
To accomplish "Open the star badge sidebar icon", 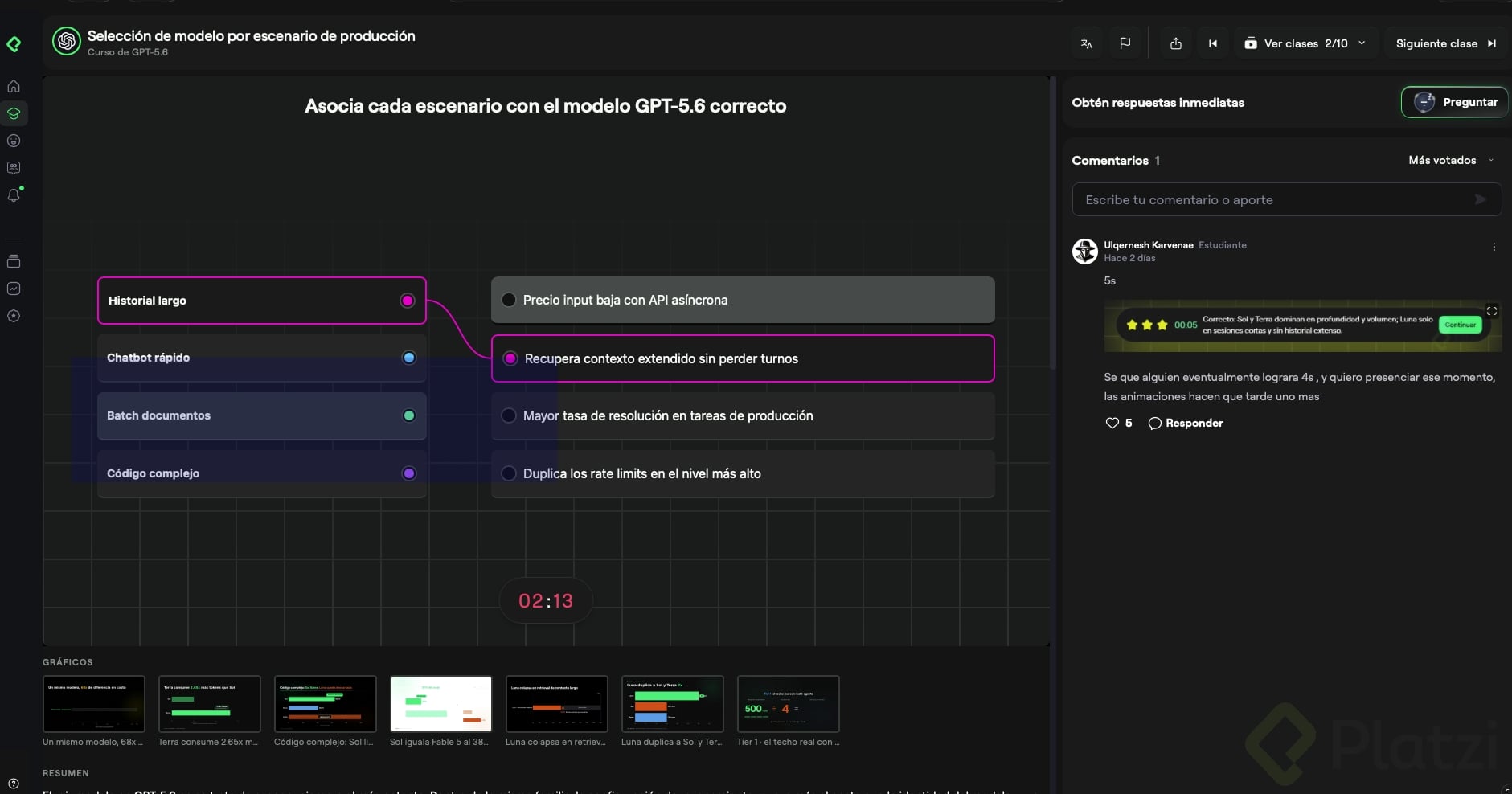I will pyautogui.click(x=14, y=316).
